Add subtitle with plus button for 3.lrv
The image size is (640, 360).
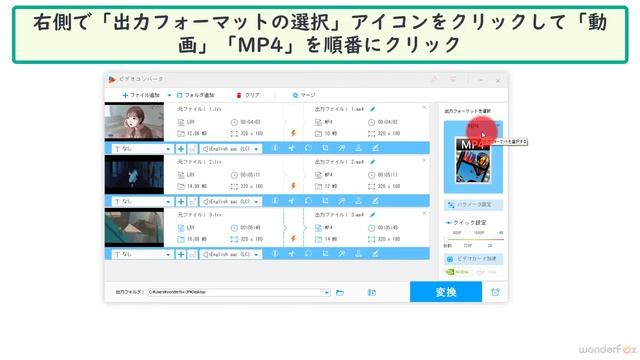tap(181, 254)
